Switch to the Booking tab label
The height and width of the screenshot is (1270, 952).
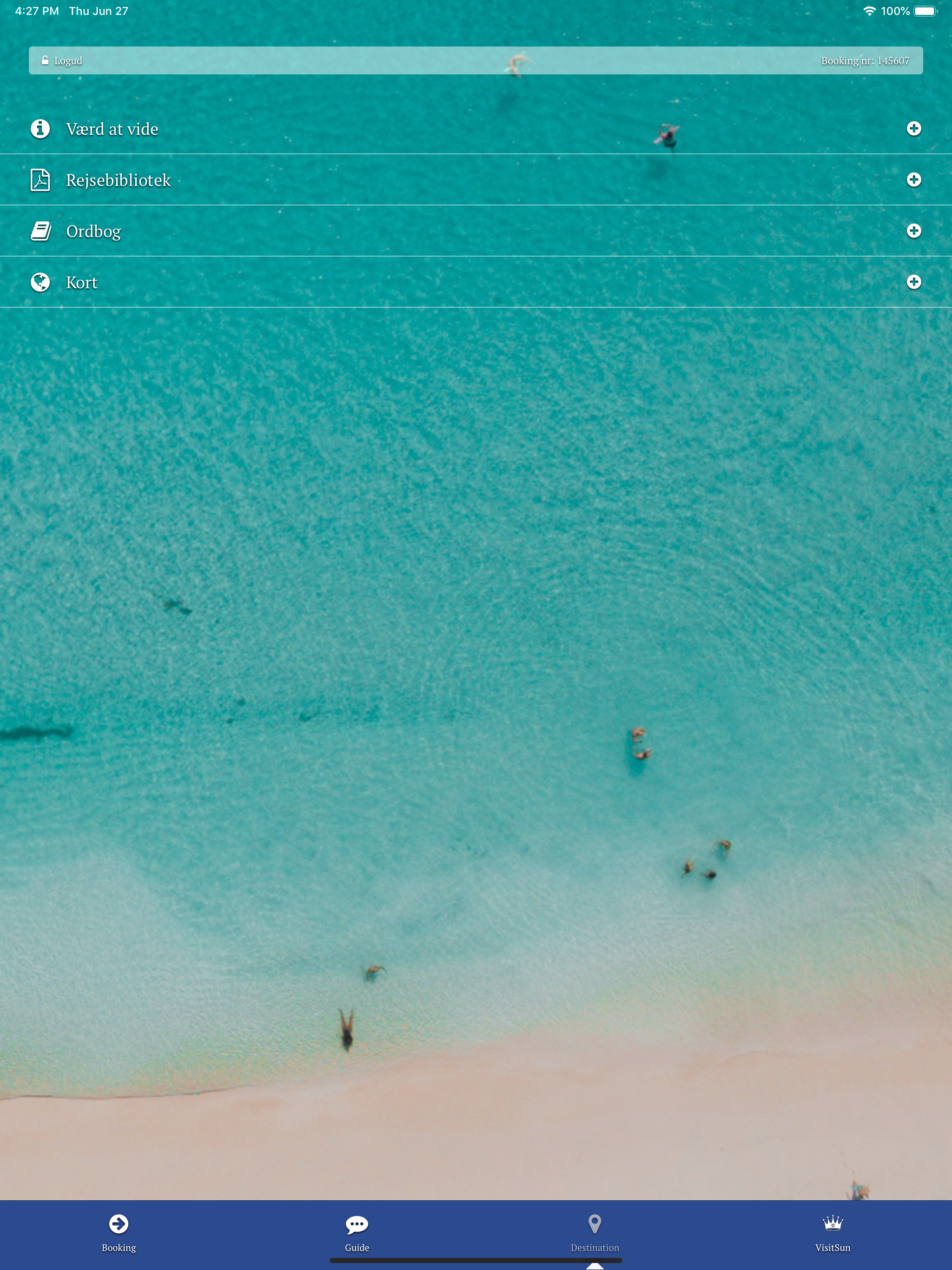tap(119, 1248)
